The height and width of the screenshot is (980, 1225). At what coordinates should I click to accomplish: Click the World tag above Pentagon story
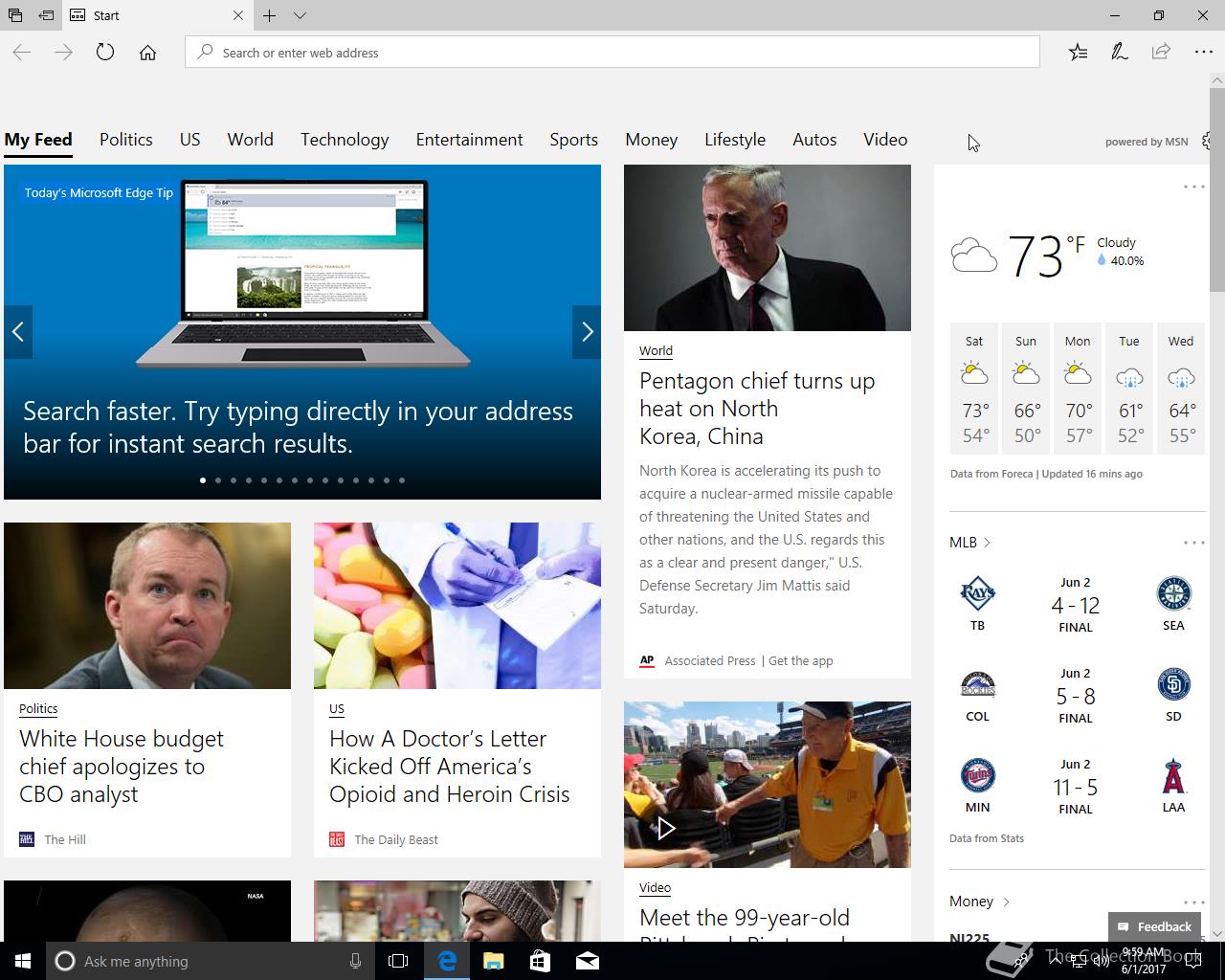pyautogui.click(x=656, y=351)
